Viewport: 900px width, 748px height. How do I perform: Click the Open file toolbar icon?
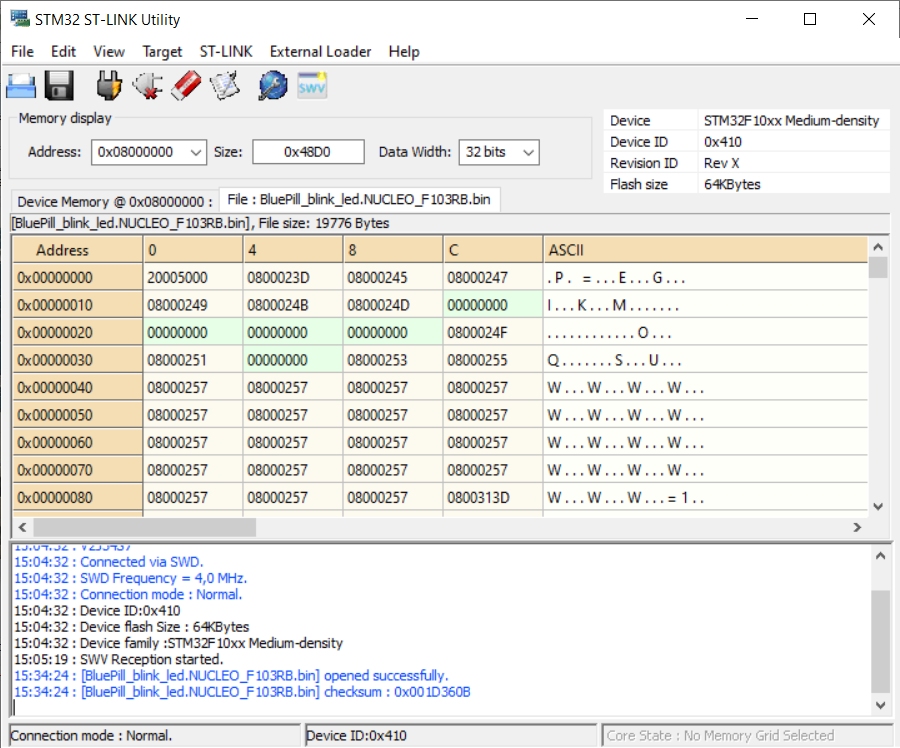click(22, 86)
